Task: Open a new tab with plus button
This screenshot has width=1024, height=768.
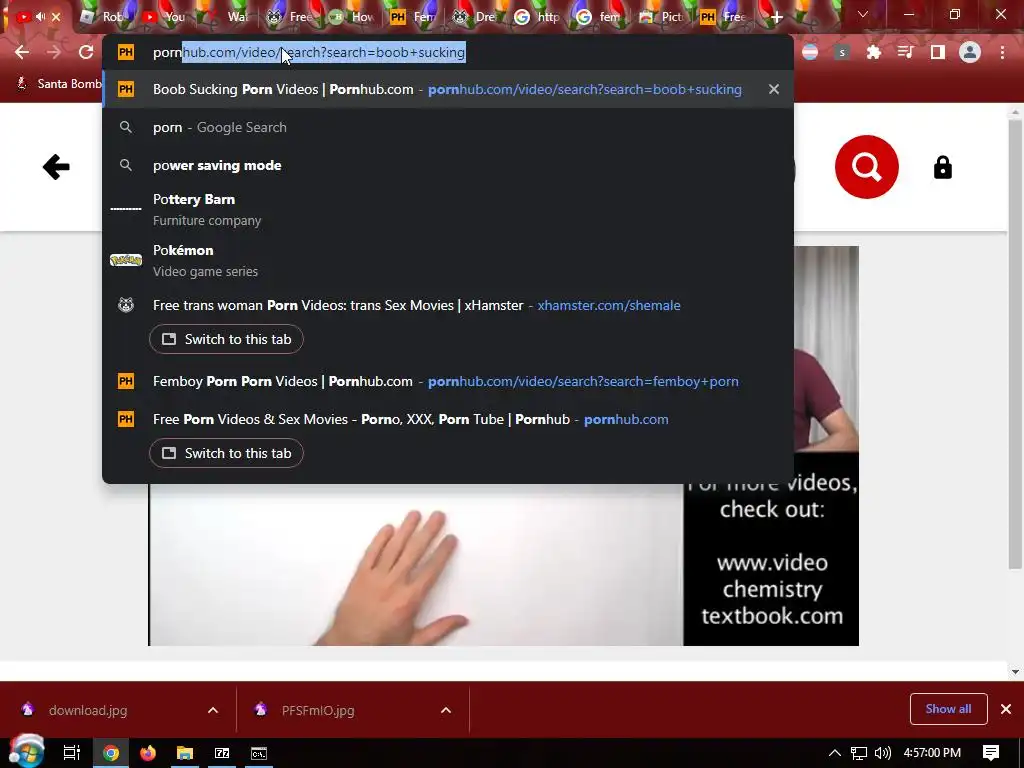Action: point(776,17)
